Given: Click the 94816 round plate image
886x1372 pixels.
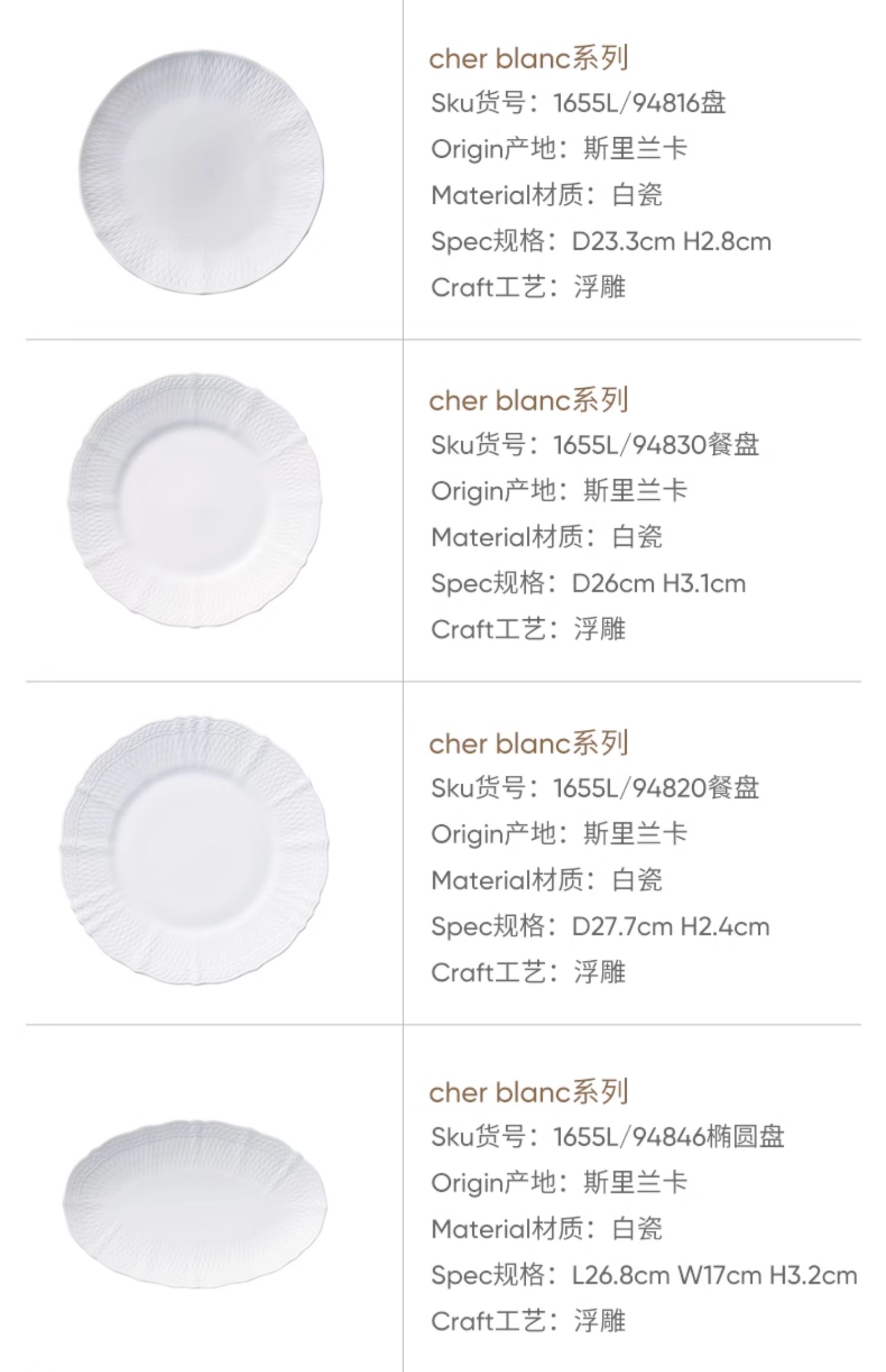Looking at the screenshot, I should point(201,171).
